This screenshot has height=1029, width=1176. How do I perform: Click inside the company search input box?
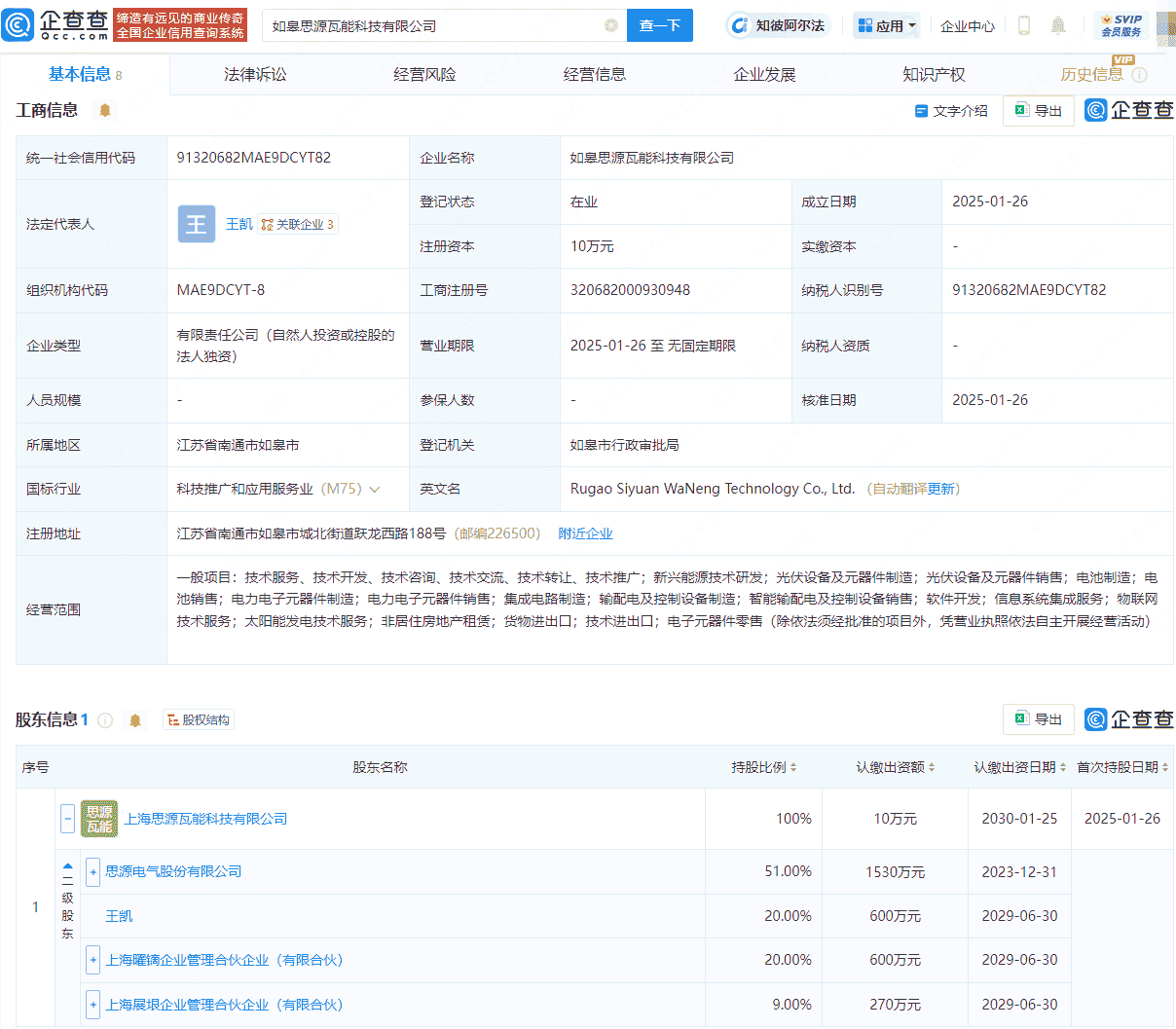438,25
